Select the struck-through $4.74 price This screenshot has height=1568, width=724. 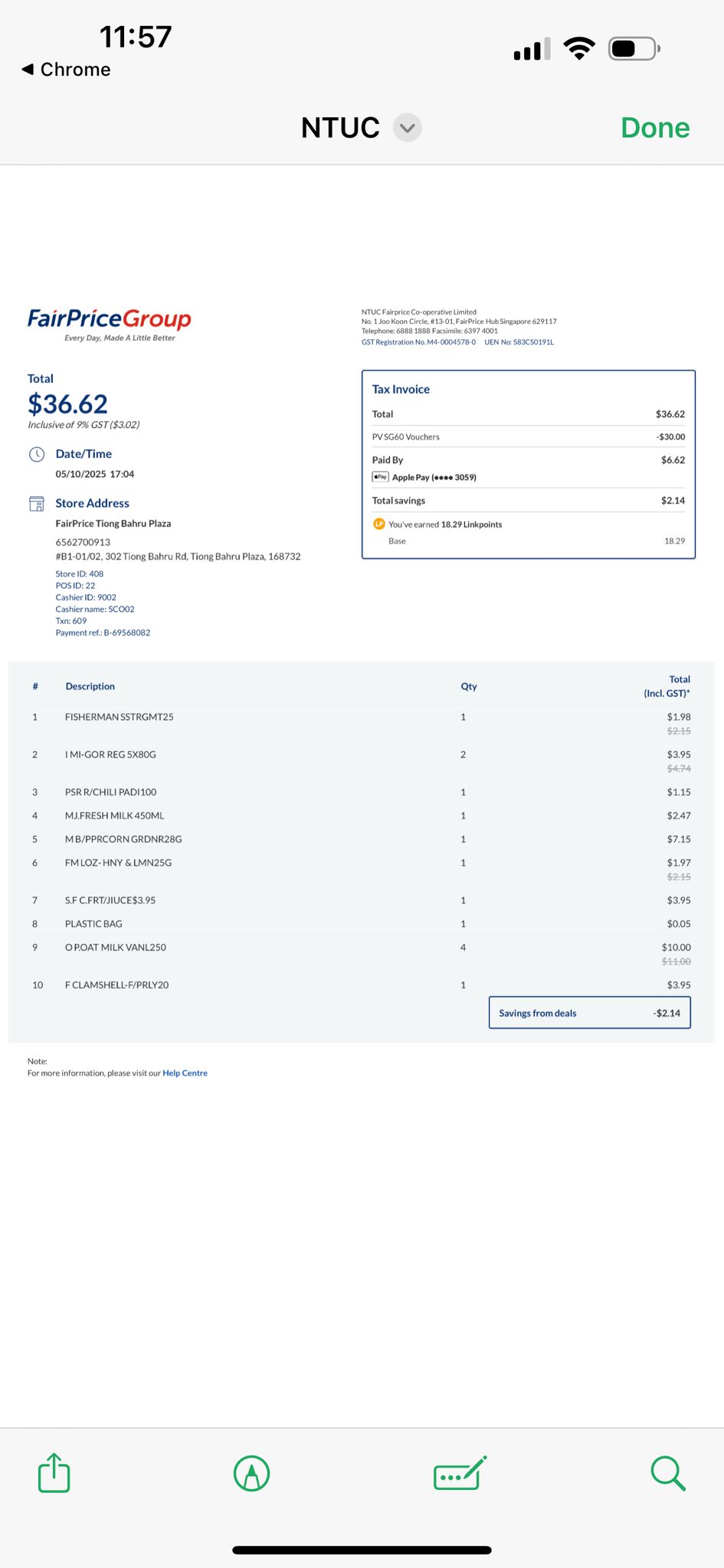pyautogui.click(x=679, y=769)
